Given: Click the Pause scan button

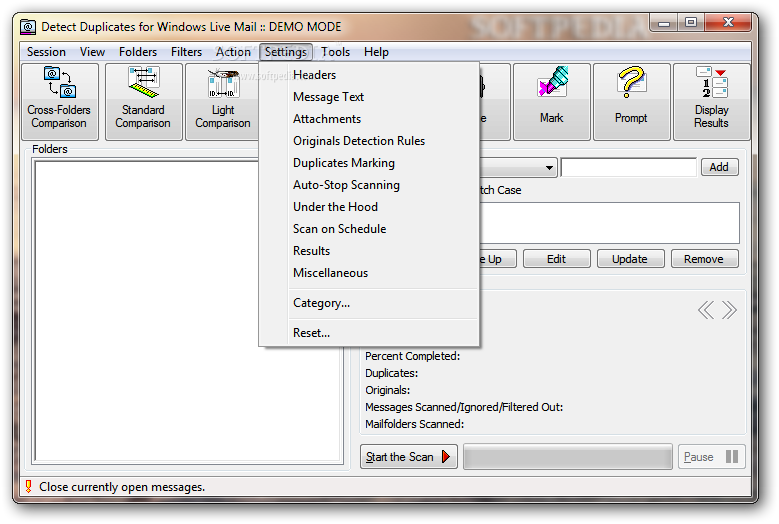Looking at the screenshot, I should coord(711,456).
